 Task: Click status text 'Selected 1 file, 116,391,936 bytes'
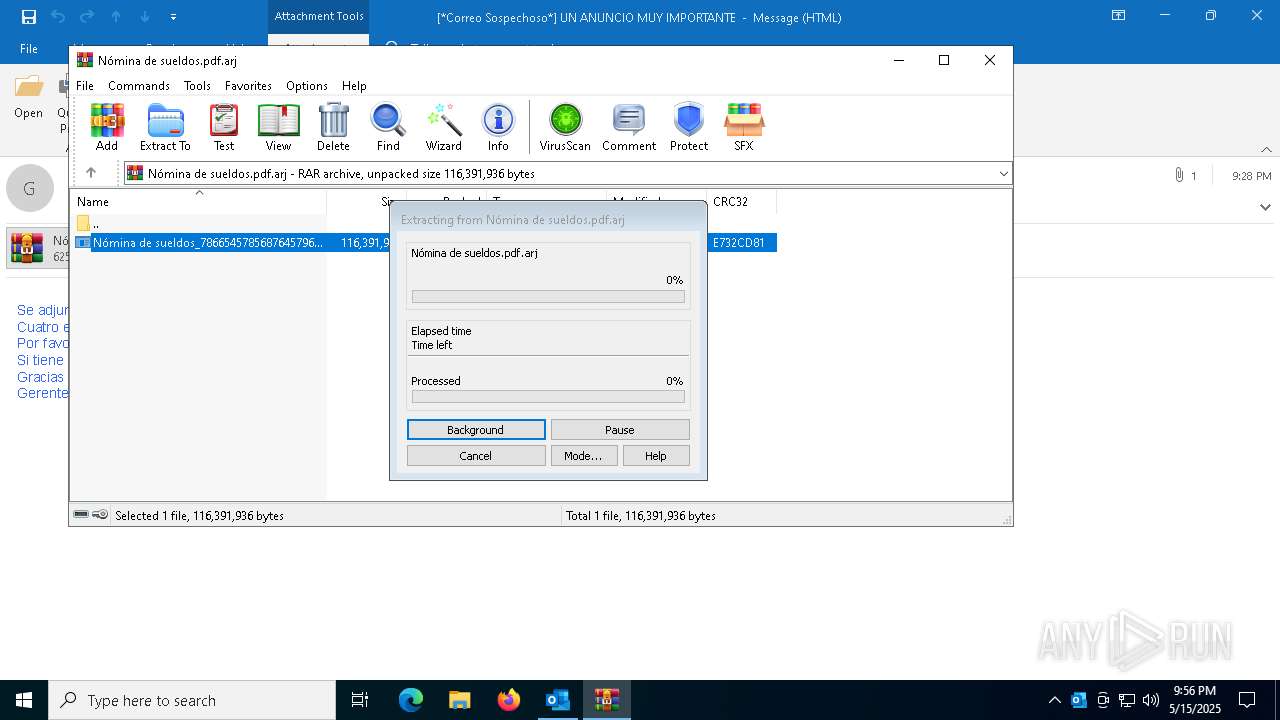pos(199,516)
